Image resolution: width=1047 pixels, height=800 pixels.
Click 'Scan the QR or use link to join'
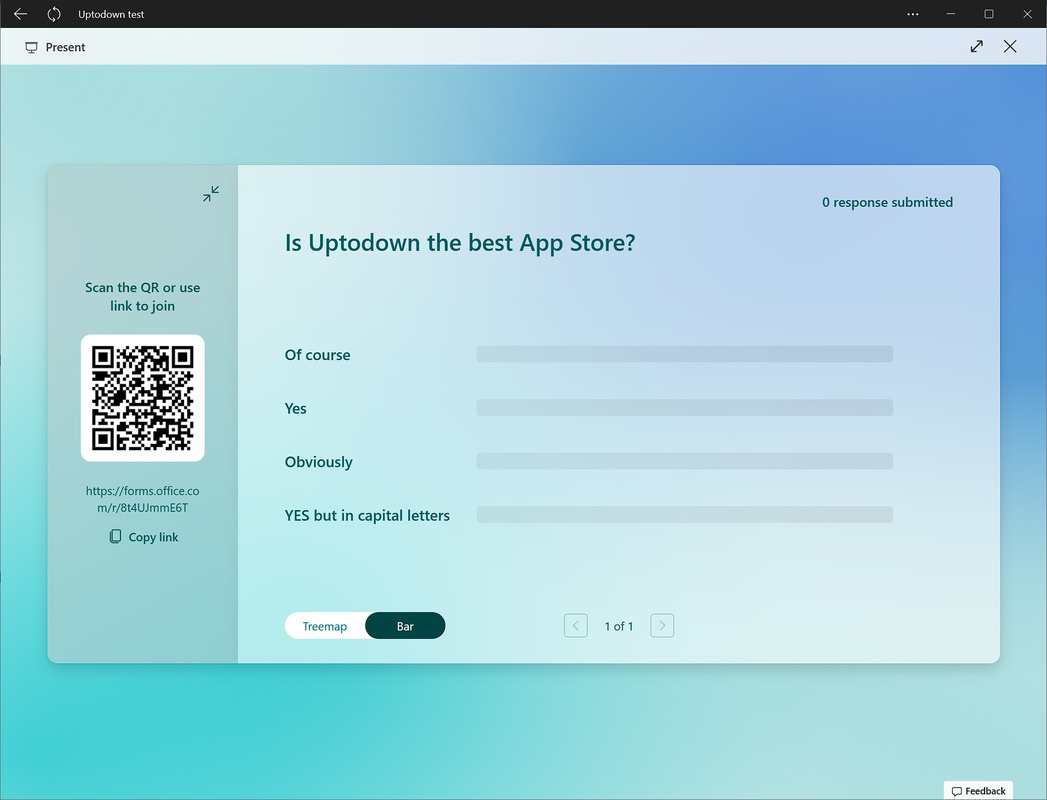pos(142,296)
